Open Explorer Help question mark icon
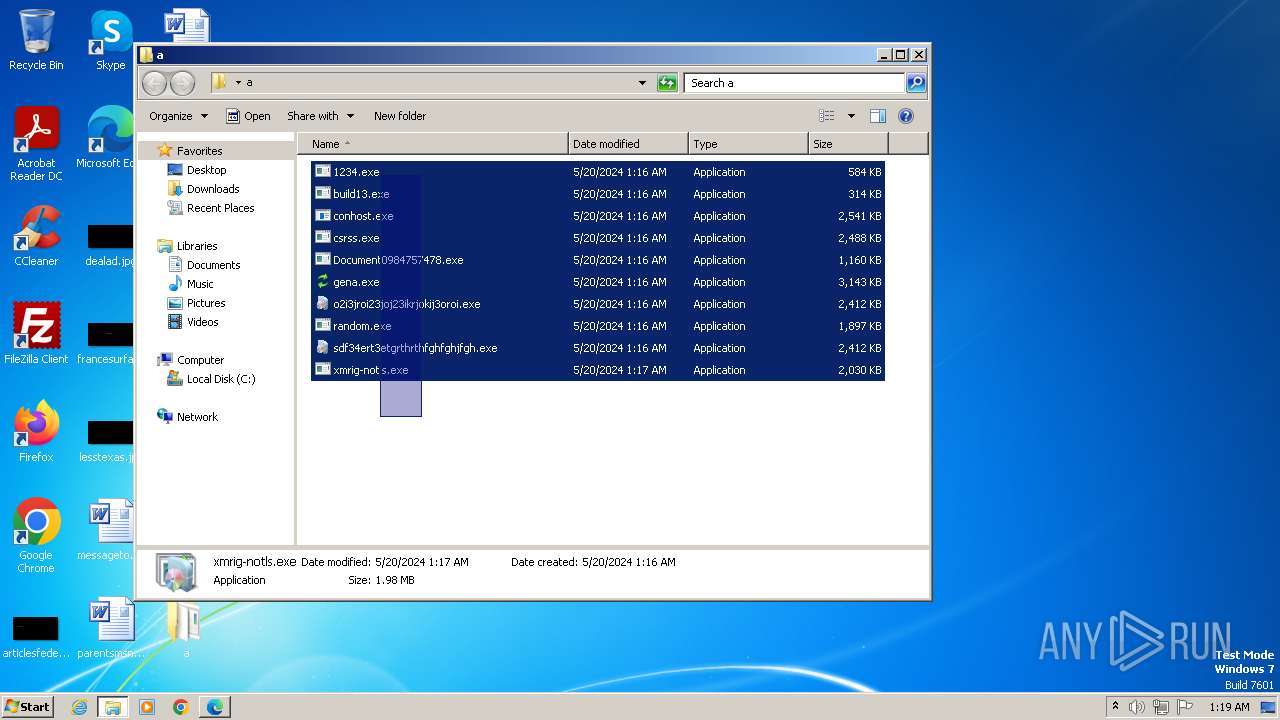The height and width of the screenshot is (720, 1280). point(906,116)
